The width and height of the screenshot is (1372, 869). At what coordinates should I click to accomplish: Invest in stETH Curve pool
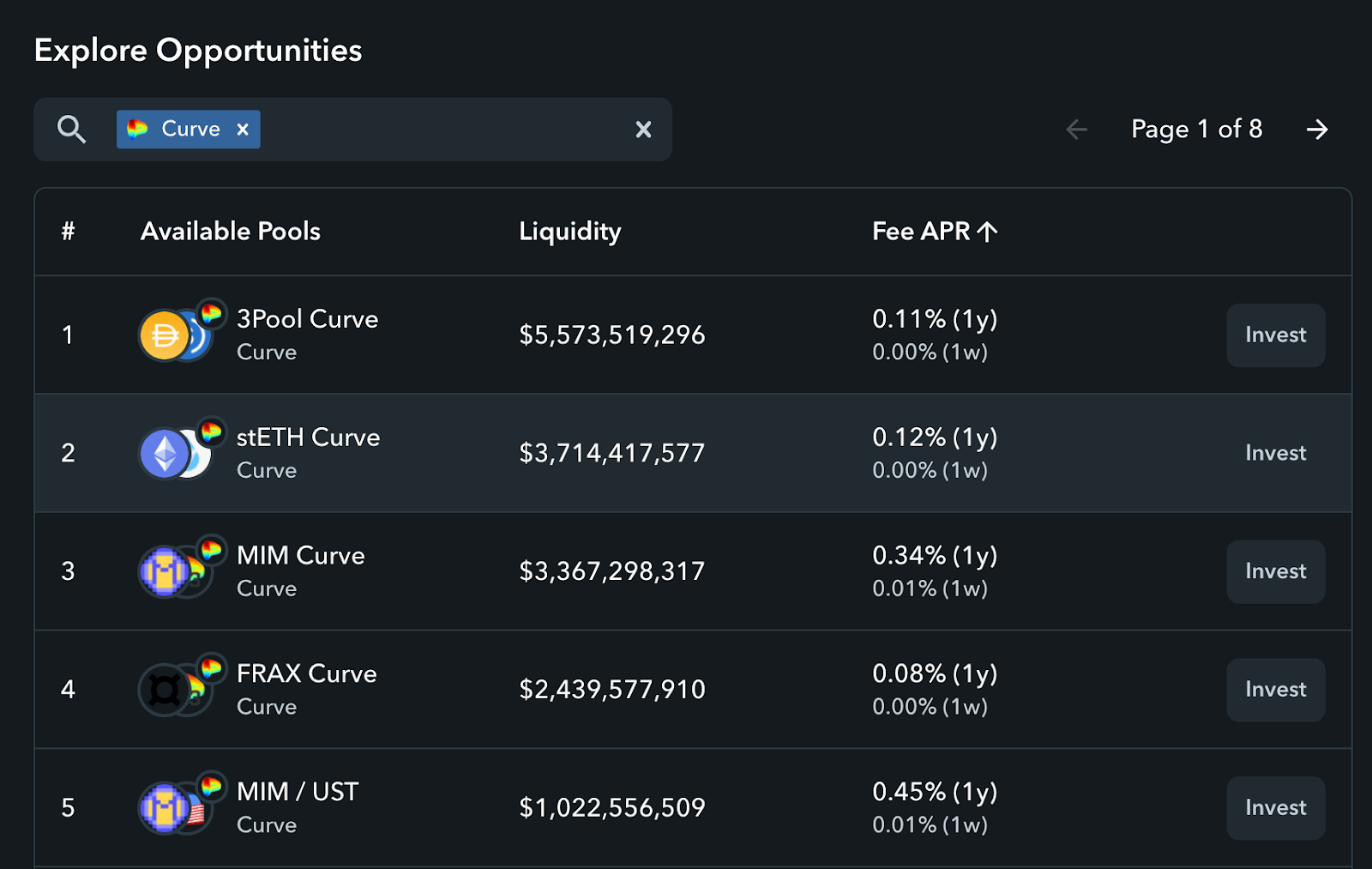pyautogui.click(x=1276, y=453)
